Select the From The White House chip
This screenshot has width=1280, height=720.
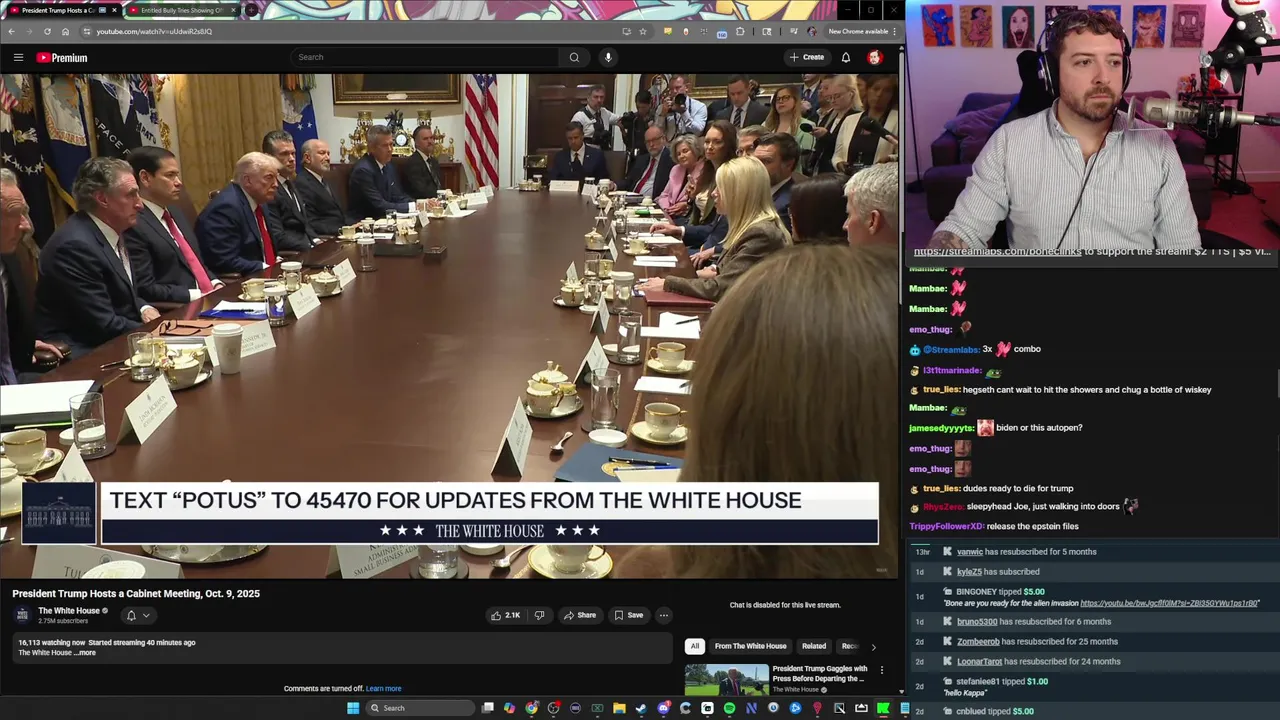(x=751, y=646)
